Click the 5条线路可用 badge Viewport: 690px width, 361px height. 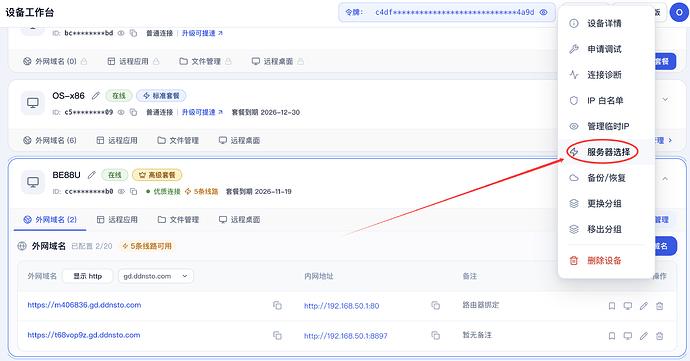tap(147, 246)
